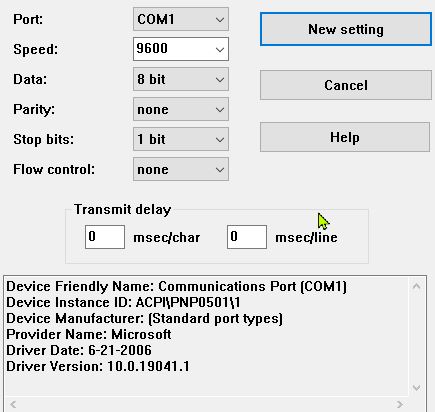
Task: Click the Provider Name Microsoft line
Action: 89,334
